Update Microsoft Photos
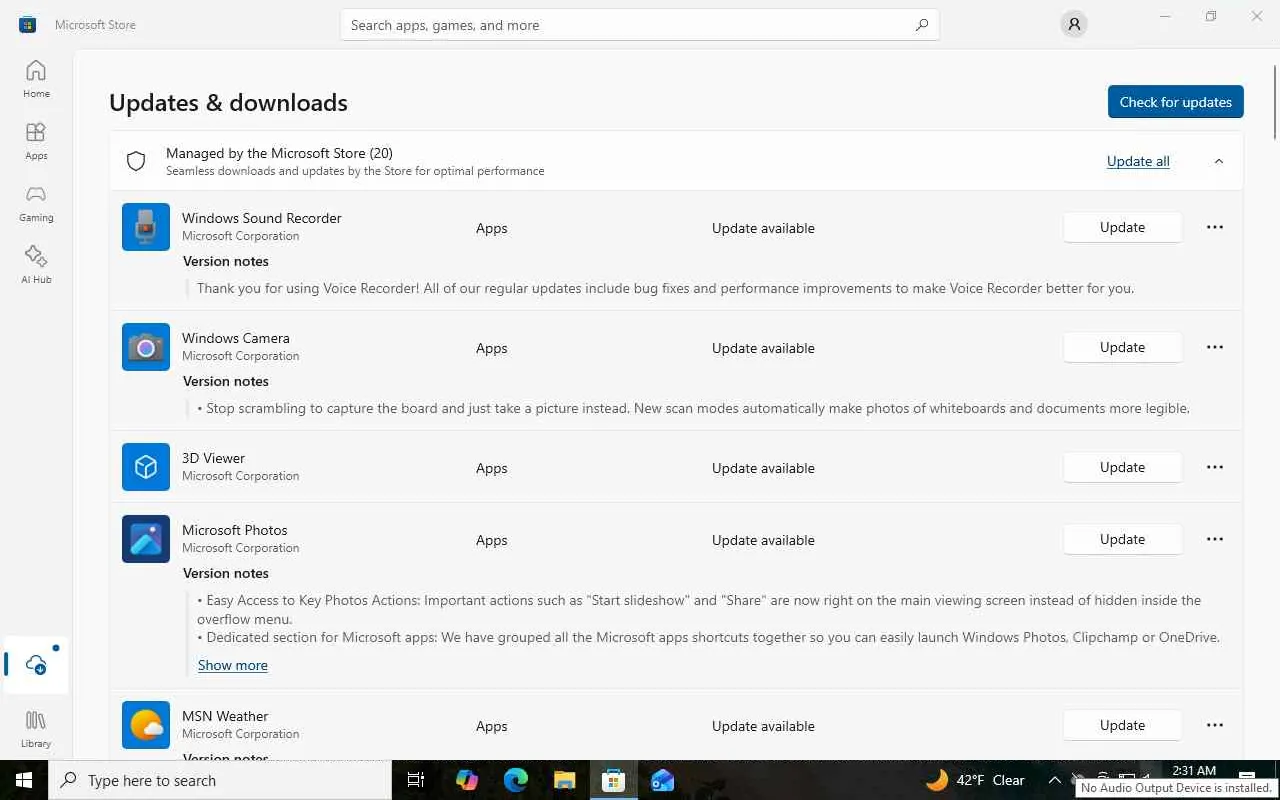Viewport: 1280px width, 800px height. pyautogui.click(x=1122, y=539)
